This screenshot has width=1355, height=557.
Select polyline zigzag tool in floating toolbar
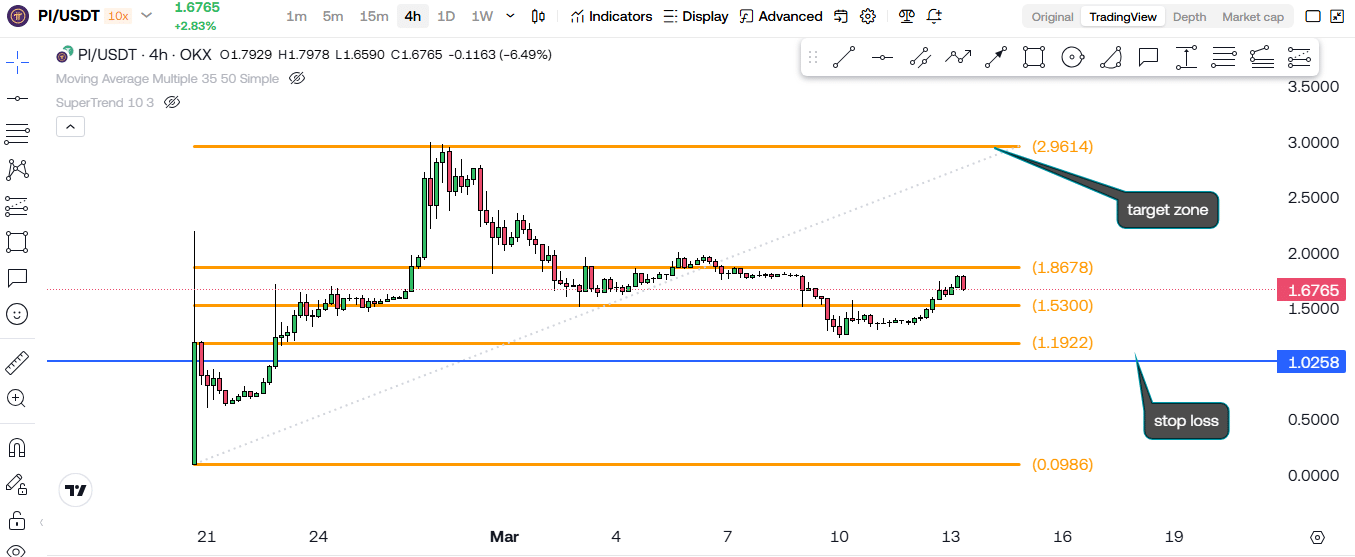tap(958, 58)
